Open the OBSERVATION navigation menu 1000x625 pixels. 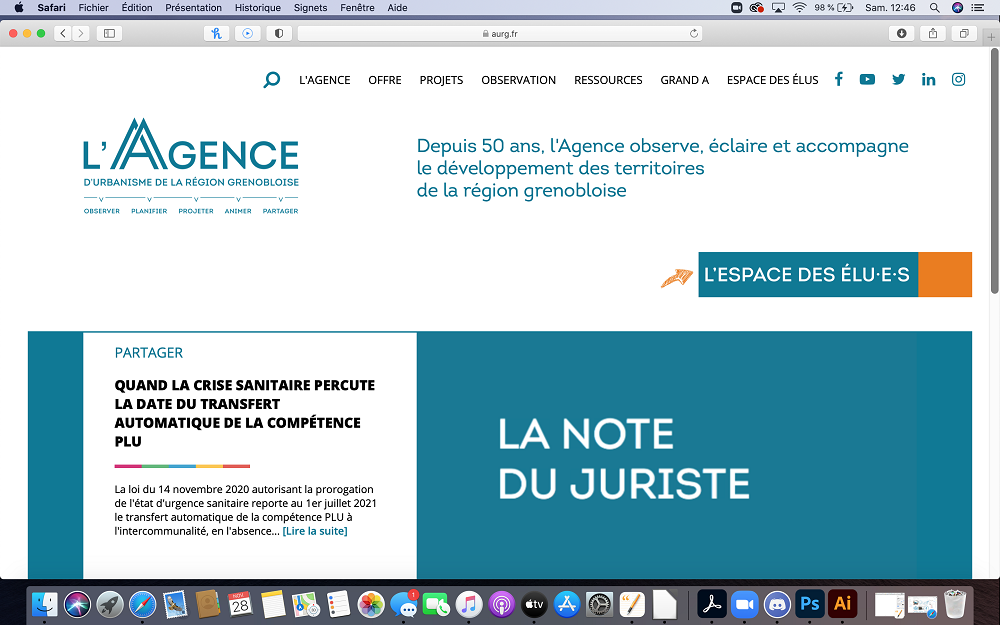pyautogui.click(x=518, y=80)
